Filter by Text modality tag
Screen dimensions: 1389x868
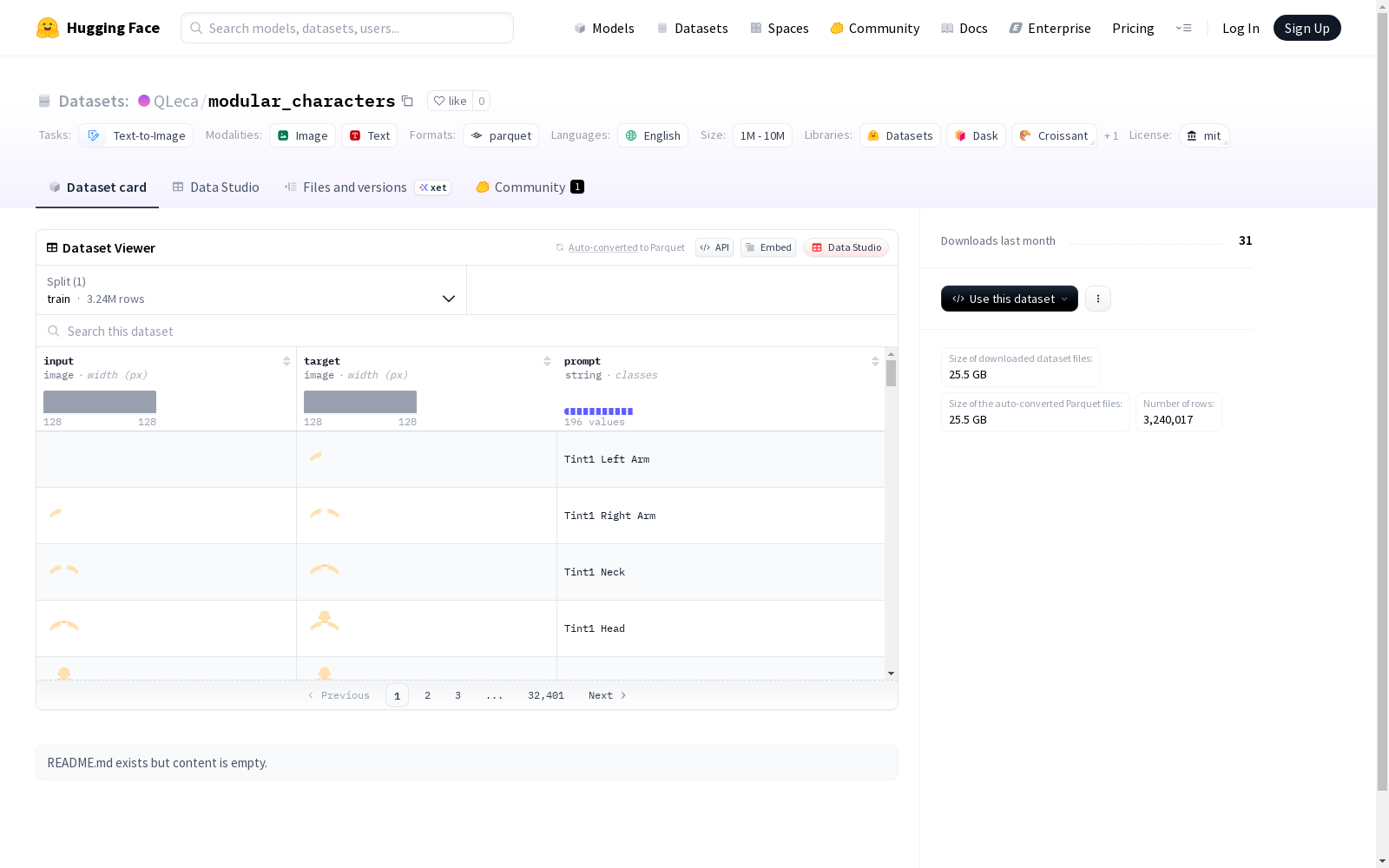coord(370,135)
